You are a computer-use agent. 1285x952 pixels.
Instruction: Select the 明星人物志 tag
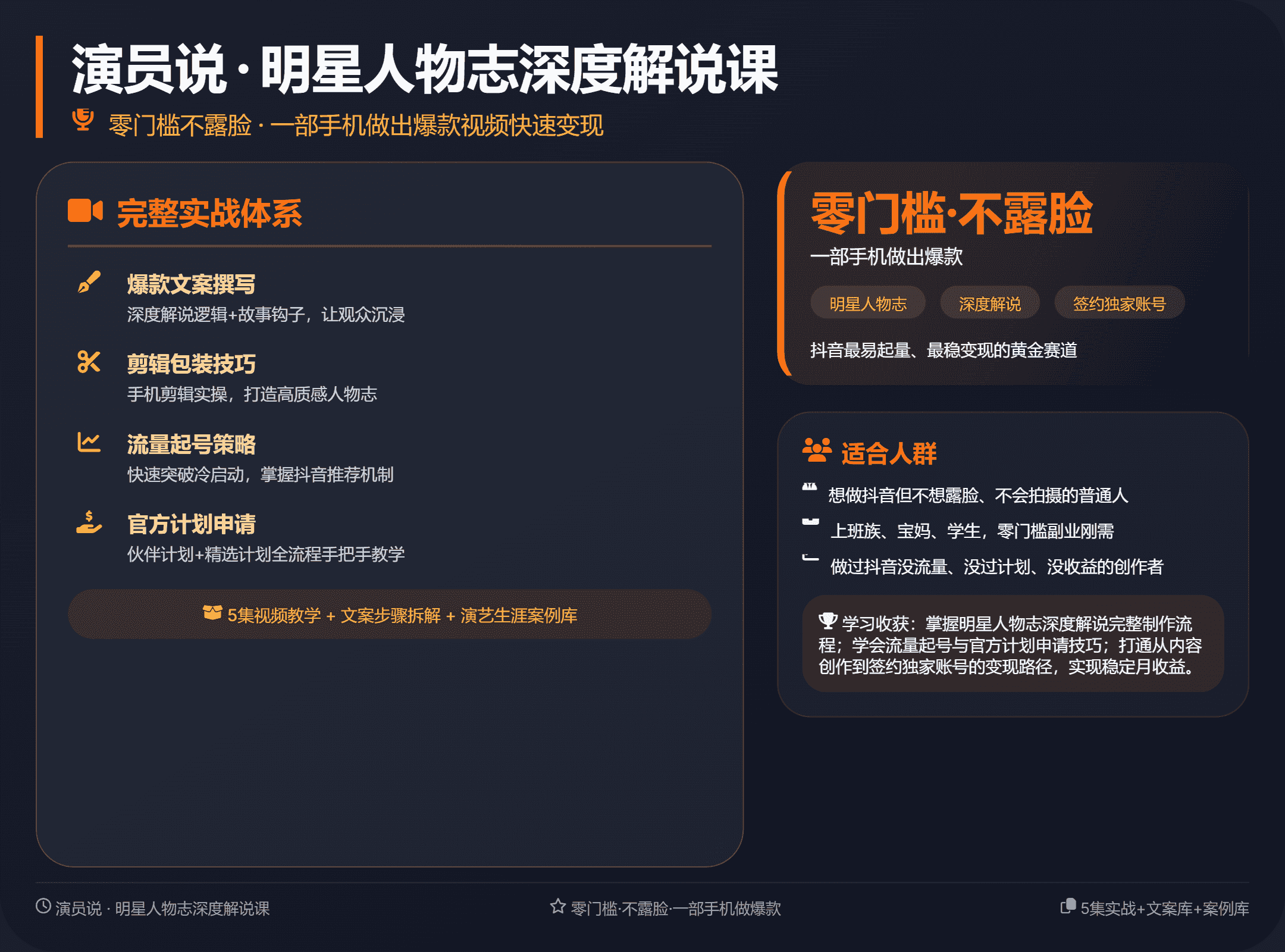[x=867, y=303]
